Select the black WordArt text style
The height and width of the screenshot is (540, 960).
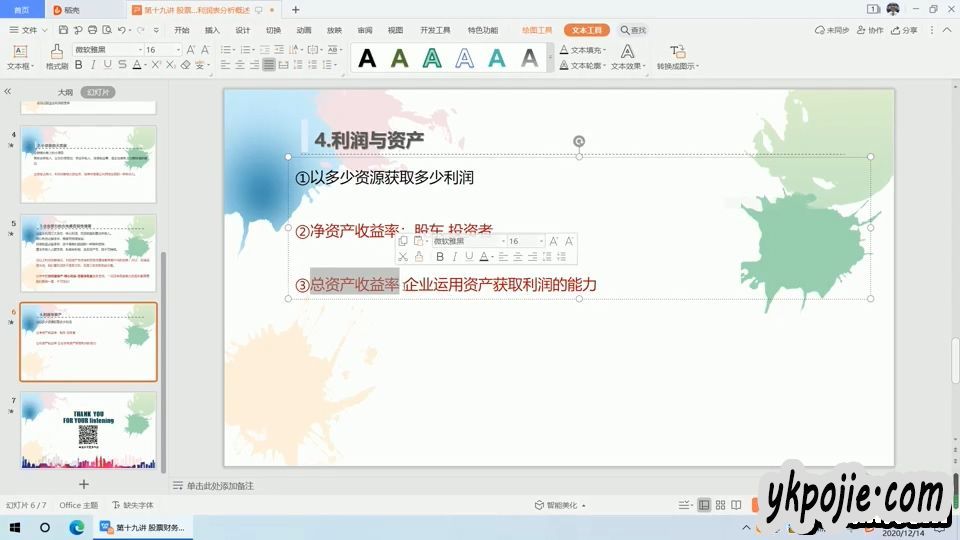pyautogui.click(x=367, y=59)
